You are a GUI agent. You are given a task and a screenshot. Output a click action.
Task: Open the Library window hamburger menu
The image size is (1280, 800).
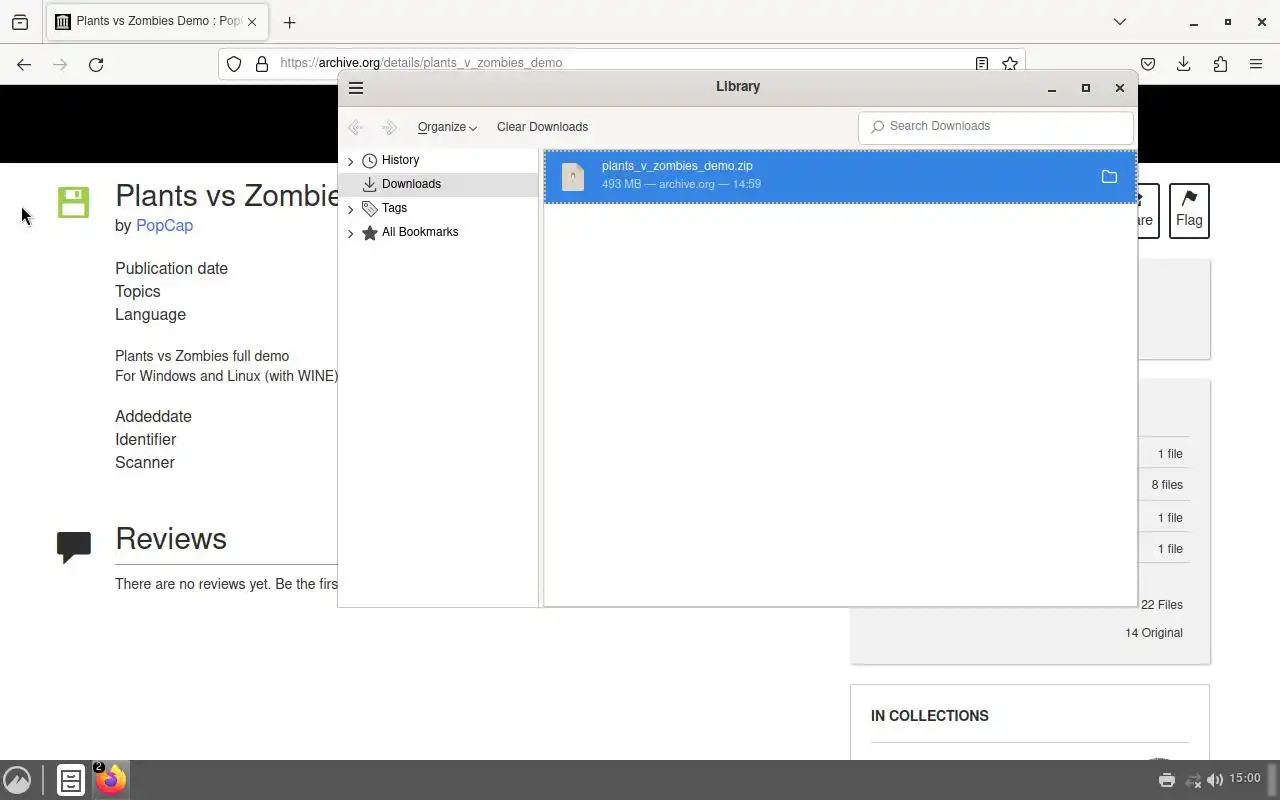(355, 88)
